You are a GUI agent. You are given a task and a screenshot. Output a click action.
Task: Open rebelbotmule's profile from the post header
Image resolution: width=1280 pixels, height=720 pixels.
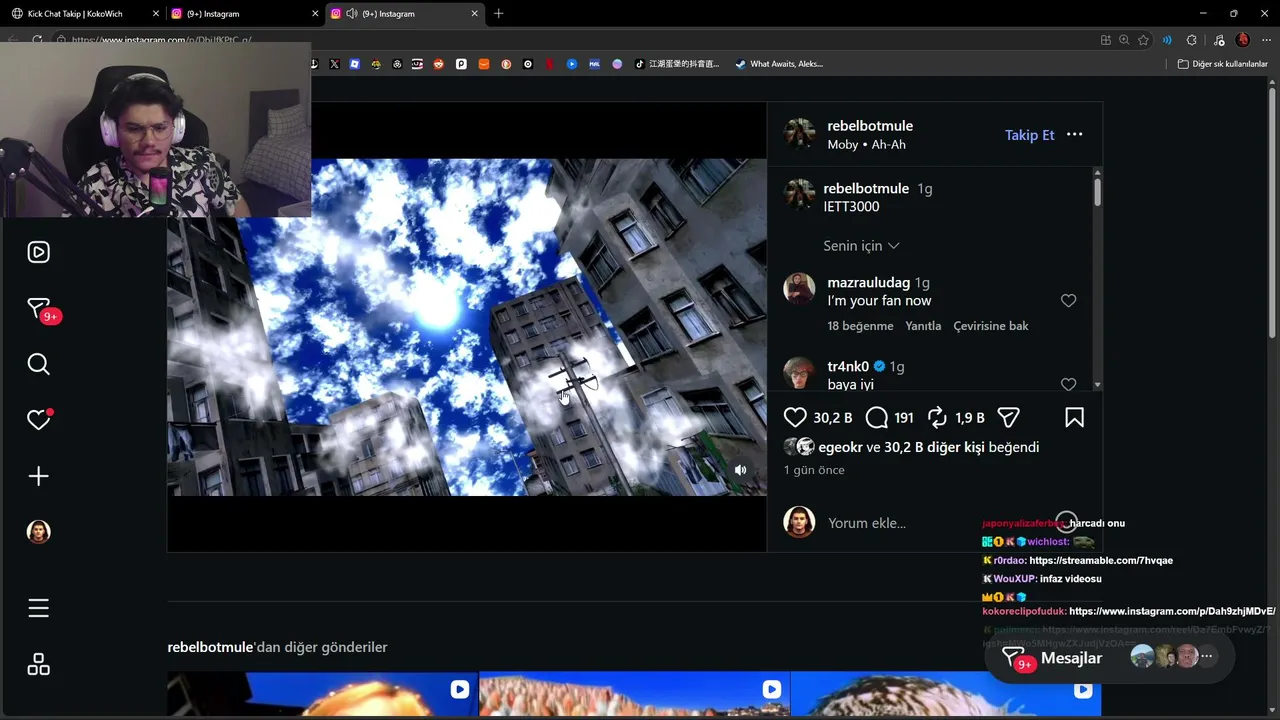[x=870, y=126]
